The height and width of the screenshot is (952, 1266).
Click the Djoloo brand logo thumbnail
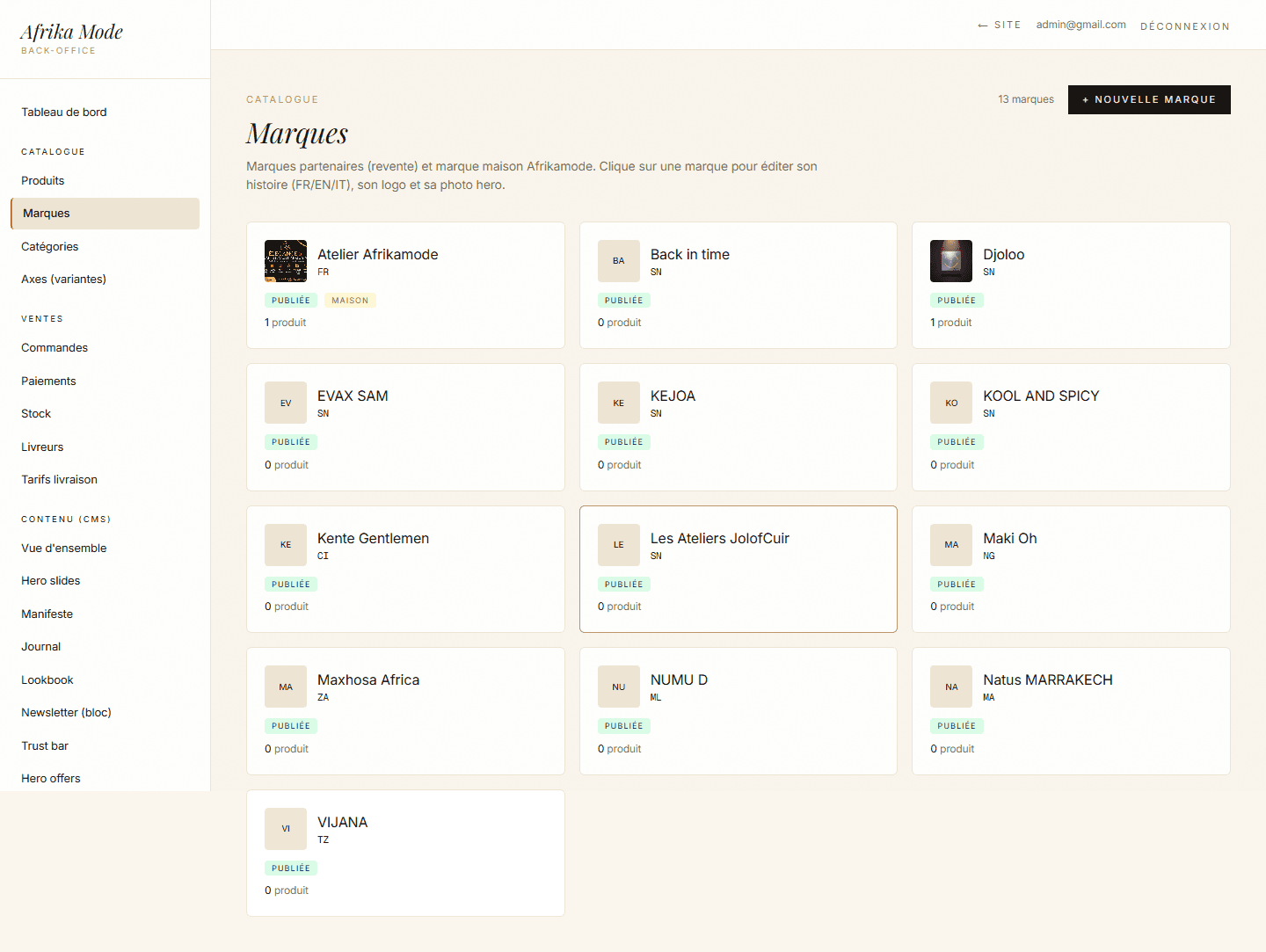coord(951,261)
